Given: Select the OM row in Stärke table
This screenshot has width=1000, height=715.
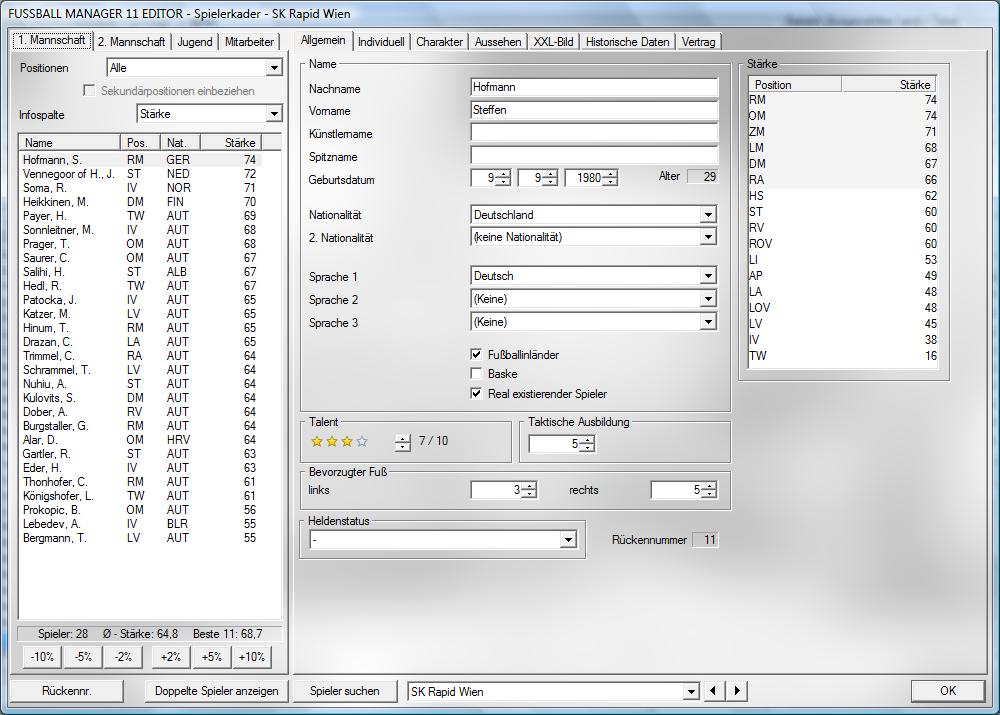Looking at the screenshot, I should (x=842, y=116).
